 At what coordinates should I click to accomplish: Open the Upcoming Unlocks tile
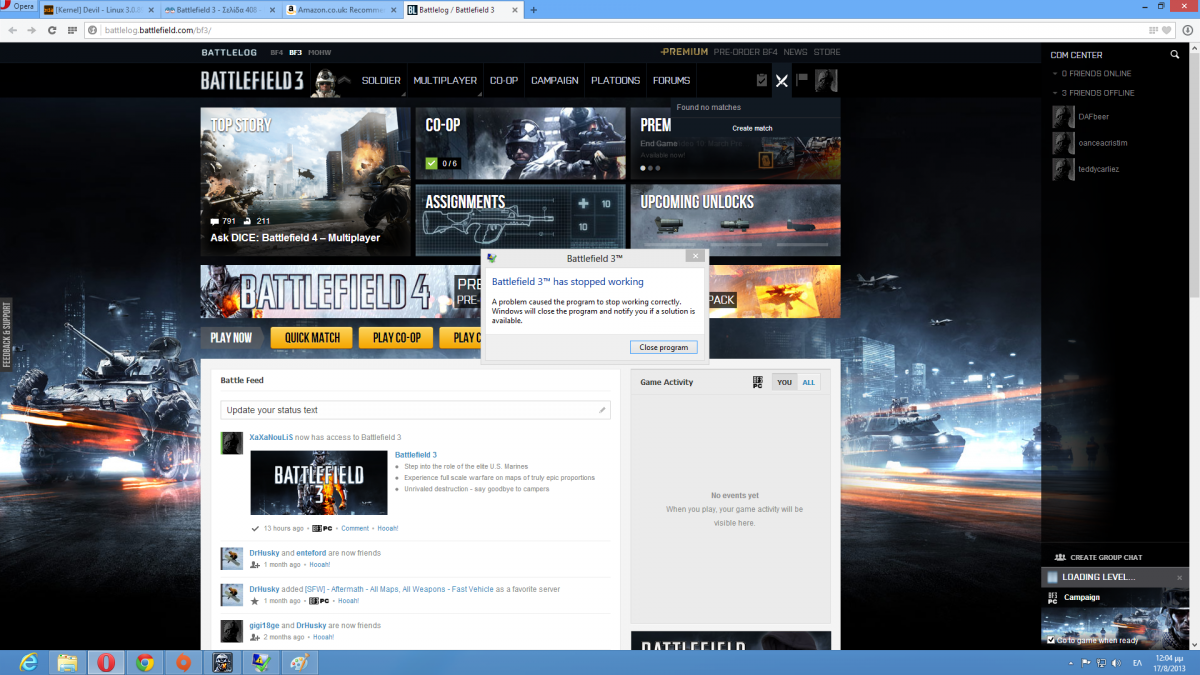pyautogui.click(x=735, y=220)
